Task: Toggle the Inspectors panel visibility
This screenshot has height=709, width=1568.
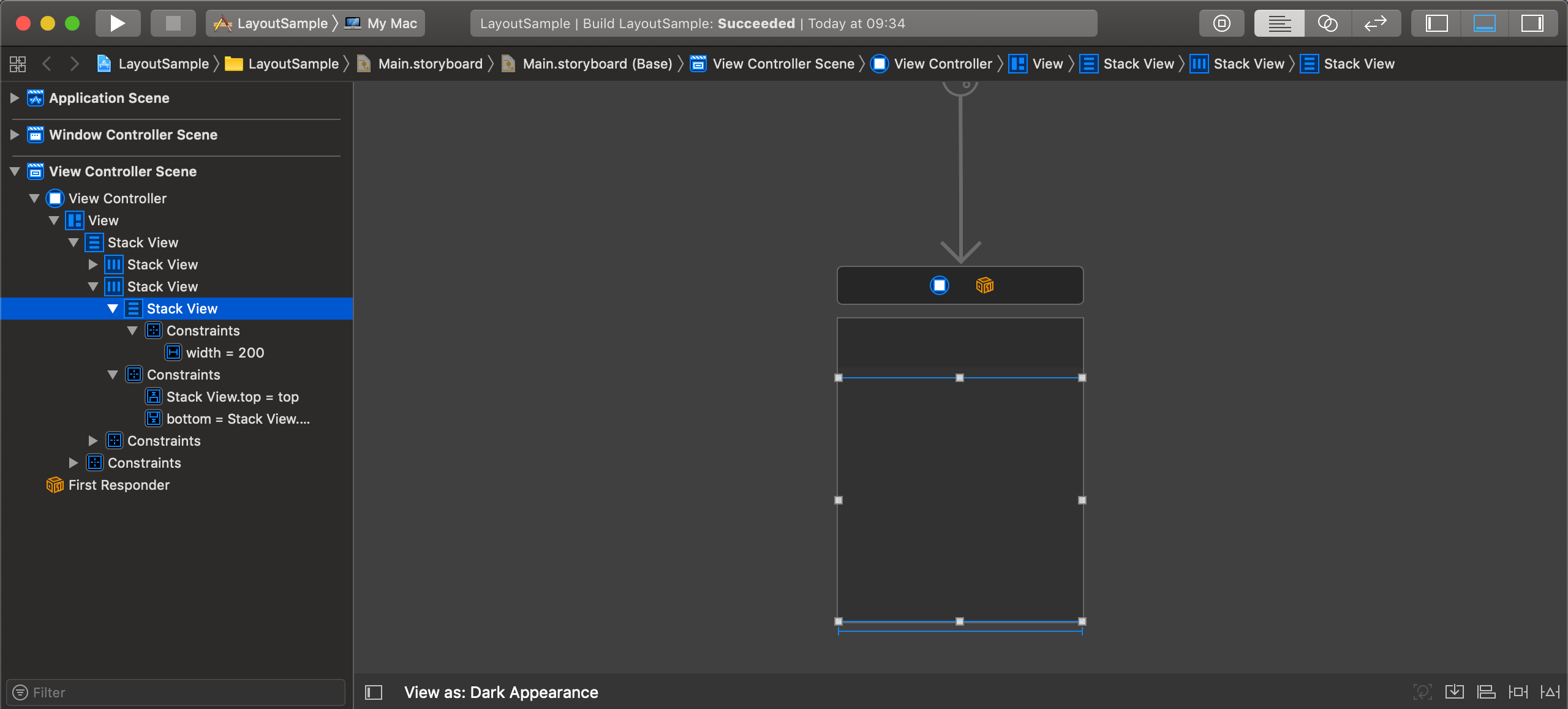Action: click(1533, 23)
